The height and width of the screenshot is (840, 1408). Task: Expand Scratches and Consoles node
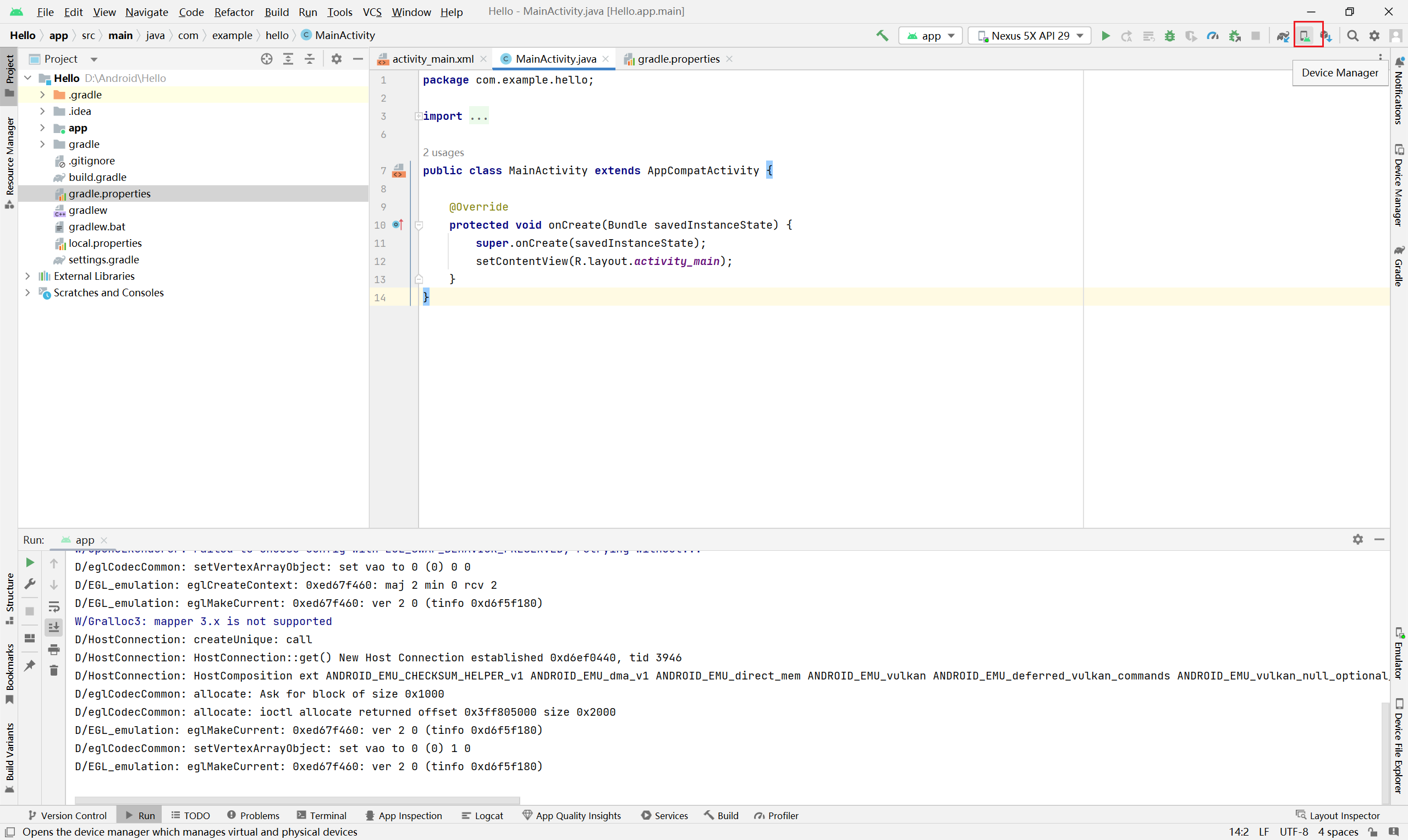[27, 292]
